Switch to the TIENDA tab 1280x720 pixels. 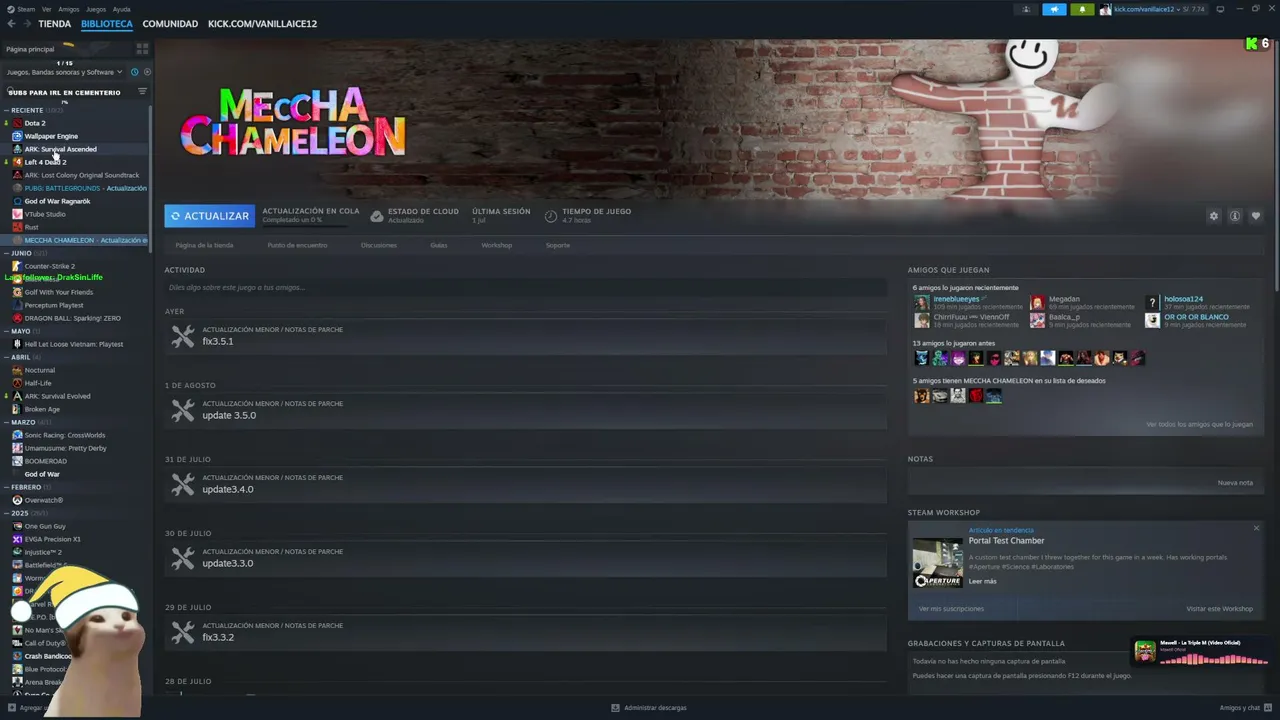pyautogui.click(x=55, y=24)
